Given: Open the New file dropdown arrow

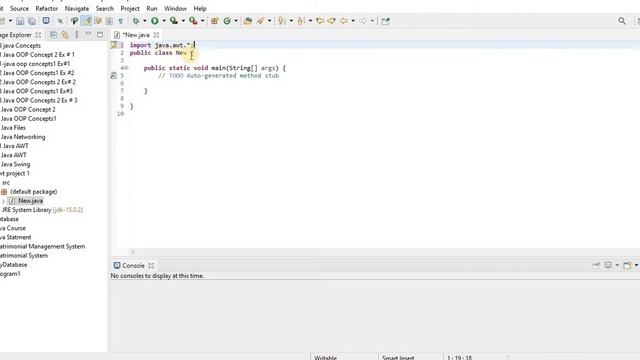Looking at the screenshot, I should pos(10,21).
